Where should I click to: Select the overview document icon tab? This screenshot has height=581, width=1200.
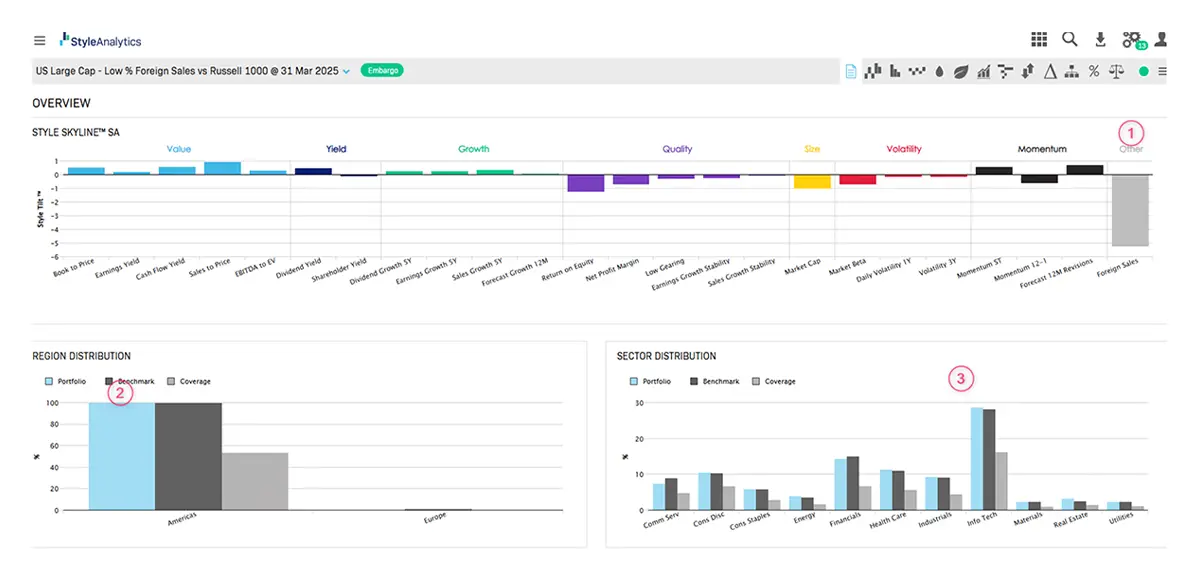pyautogui.click(x=851, y=72)
